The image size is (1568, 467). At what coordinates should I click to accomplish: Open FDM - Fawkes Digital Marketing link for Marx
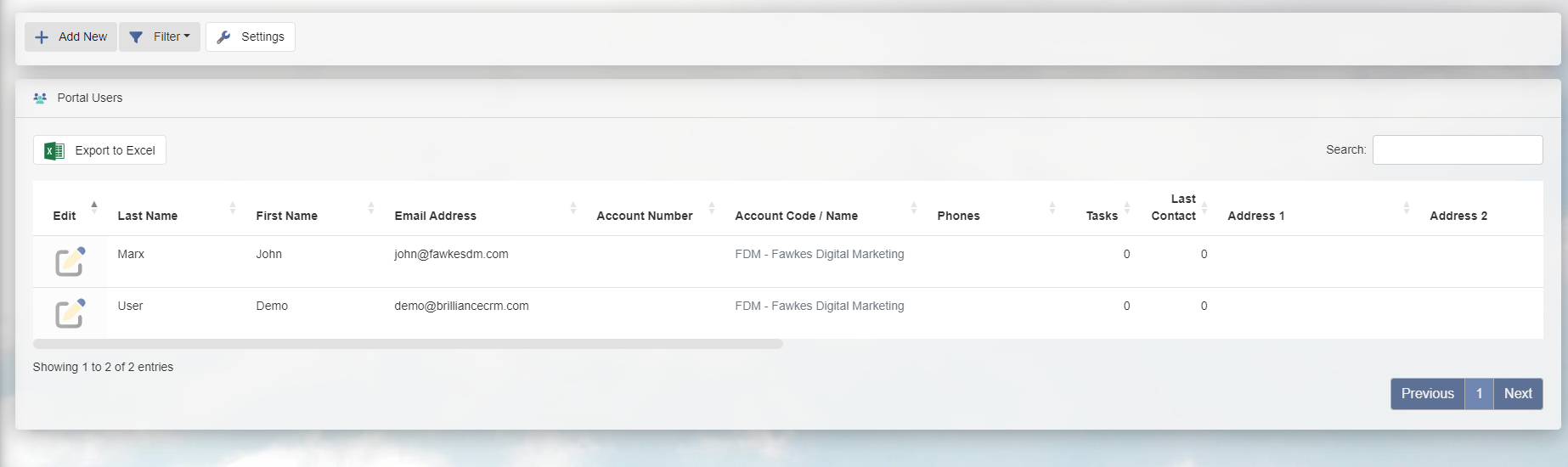pos(820,254)
